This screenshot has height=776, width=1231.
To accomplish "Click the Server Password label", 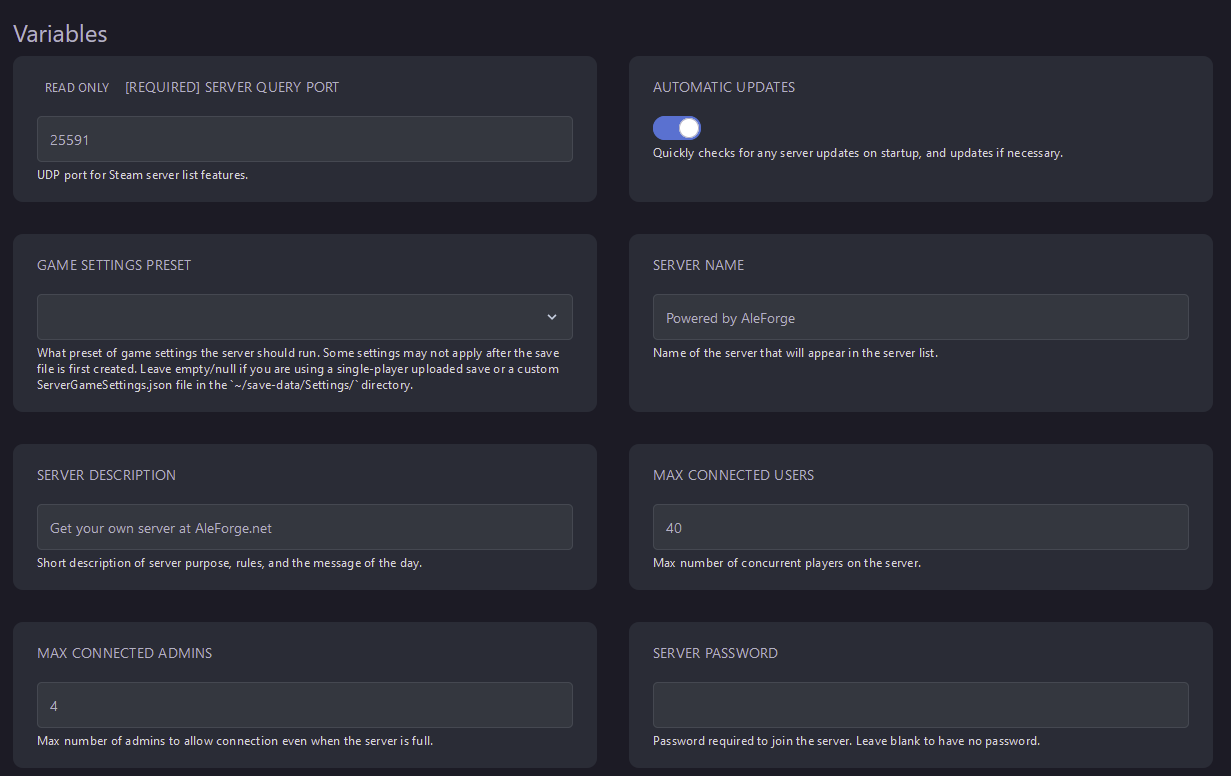I will tap(715, 653).
